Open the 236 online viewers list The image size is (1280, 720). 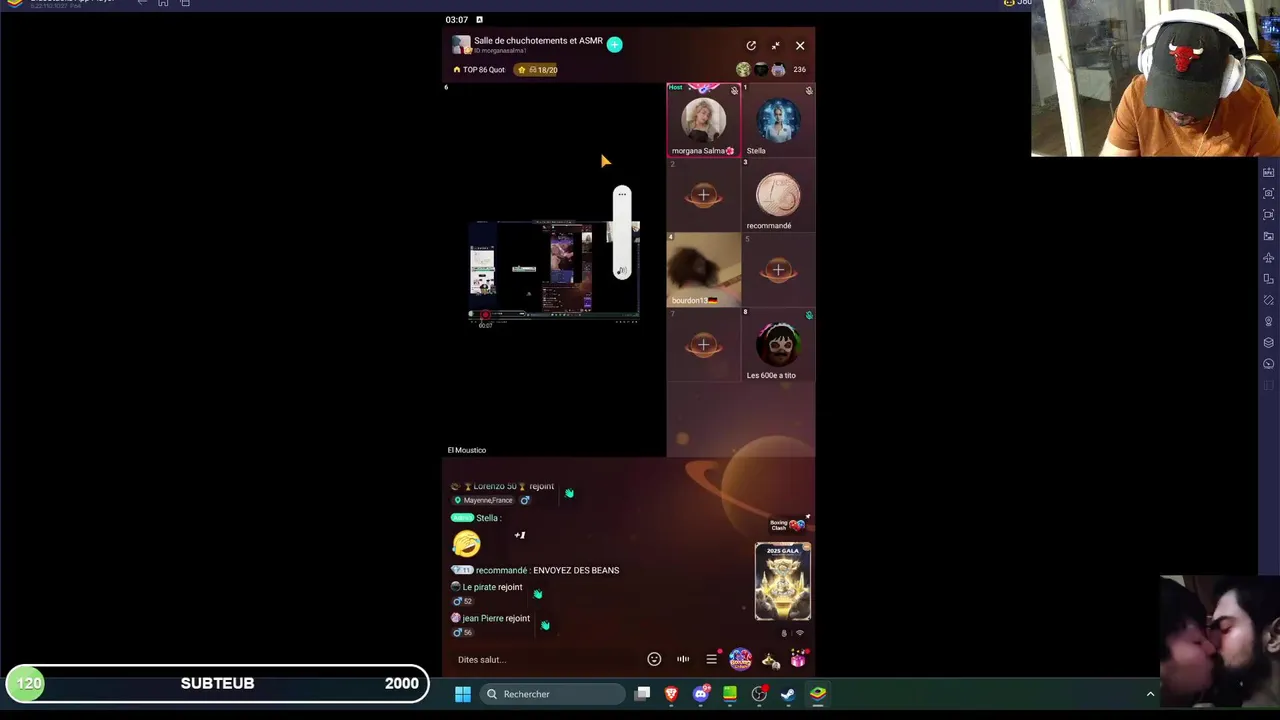point(799,70)
